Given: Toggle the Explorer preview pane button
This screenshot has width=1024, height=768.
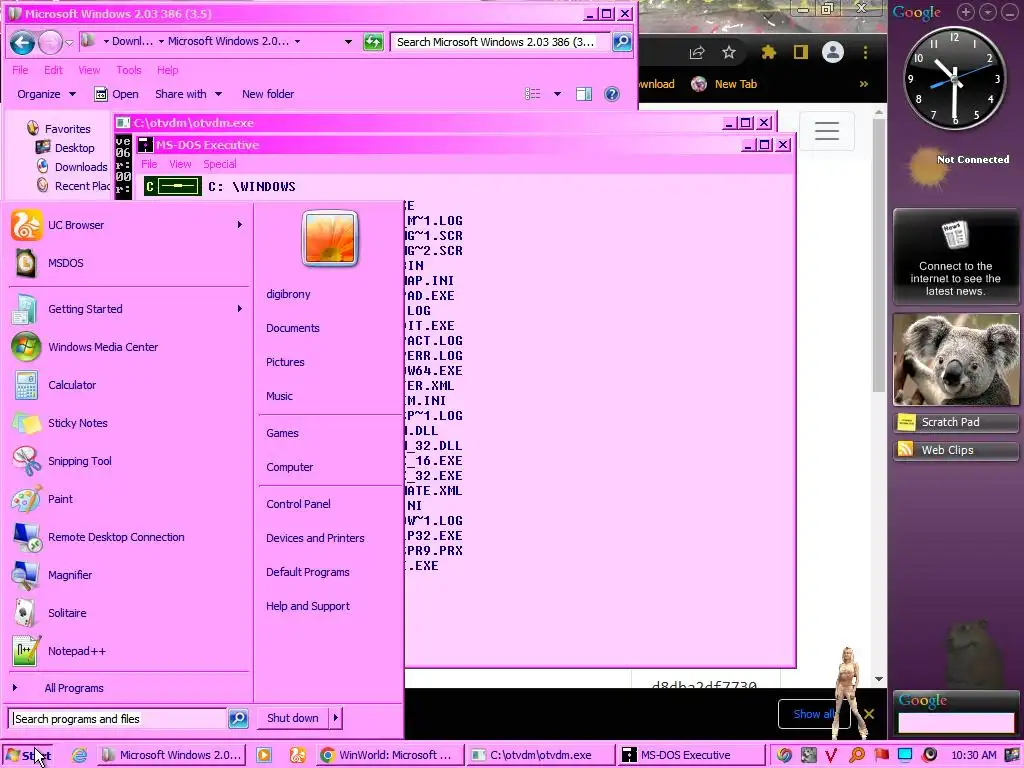Looking at the screenshot, I should (584, 94).
